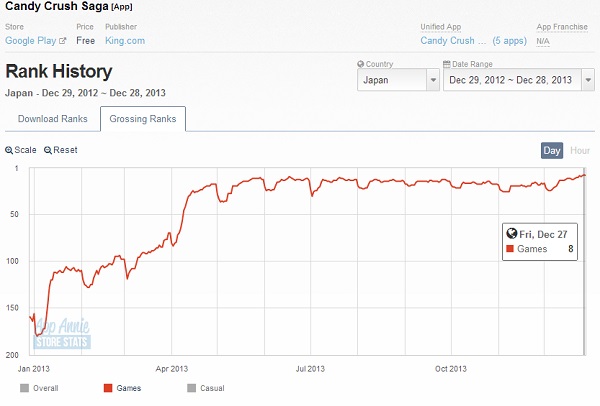Select the Grossing Ranks tab

(x=143, y=119)
